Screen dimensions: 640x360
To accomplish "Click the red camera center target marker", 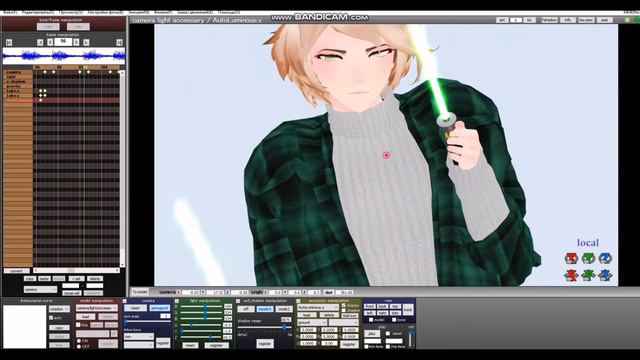I will tap(386, 155).
